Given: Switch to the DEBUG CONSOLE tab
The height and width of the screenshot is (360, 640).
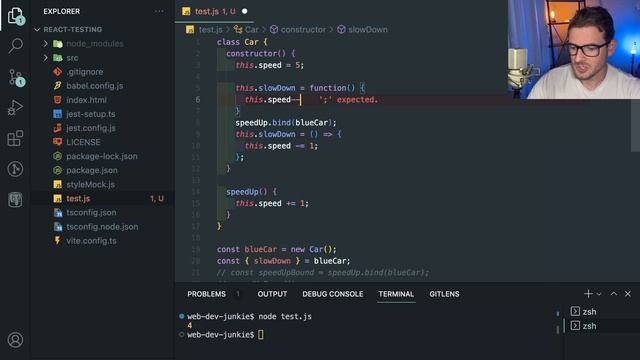Looking at the screenshot, I should pyautogui.click(x=333, y=294).
